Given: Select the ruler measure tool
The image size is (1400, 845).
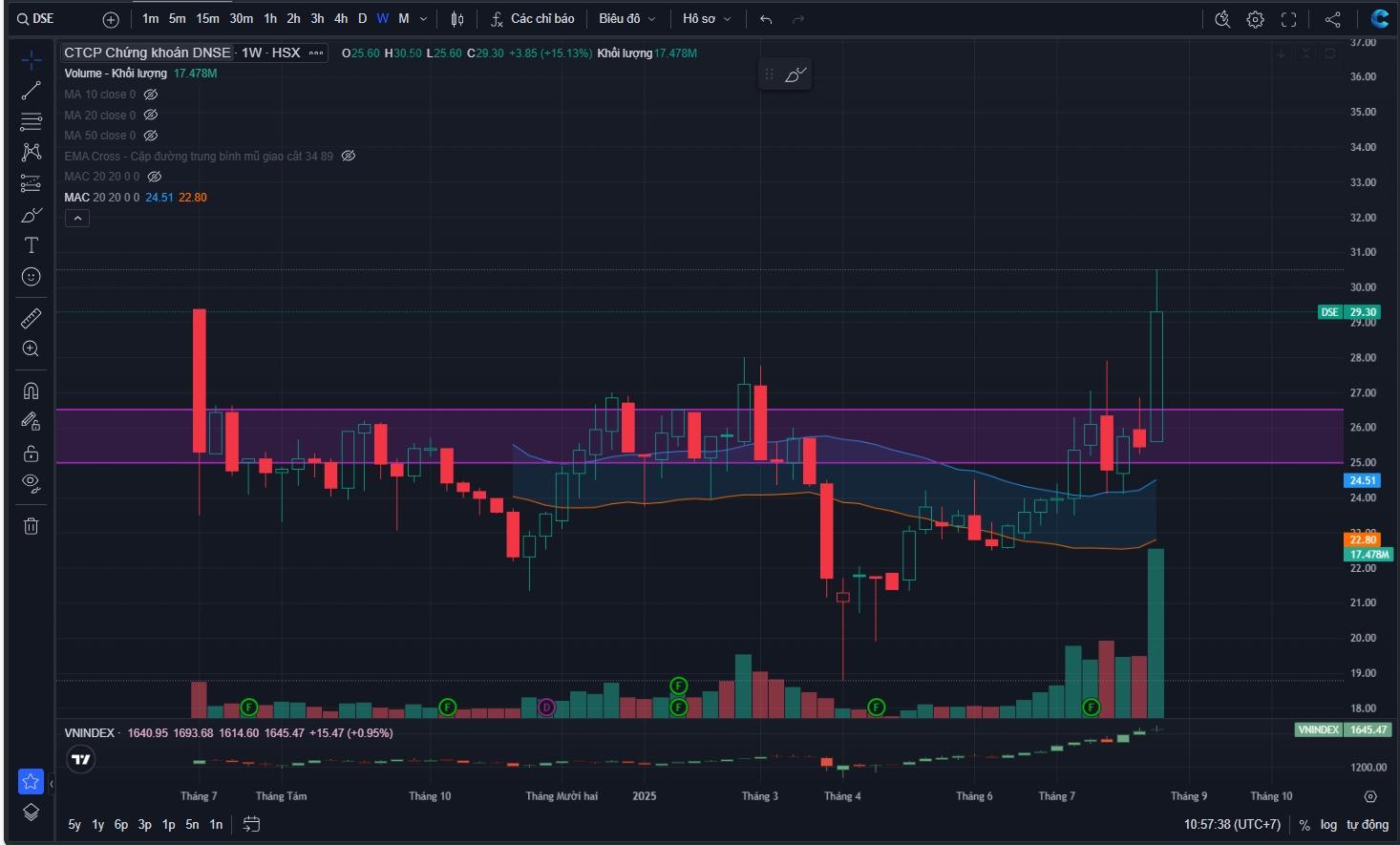Looking at the screenshot, I should (31, 318).
